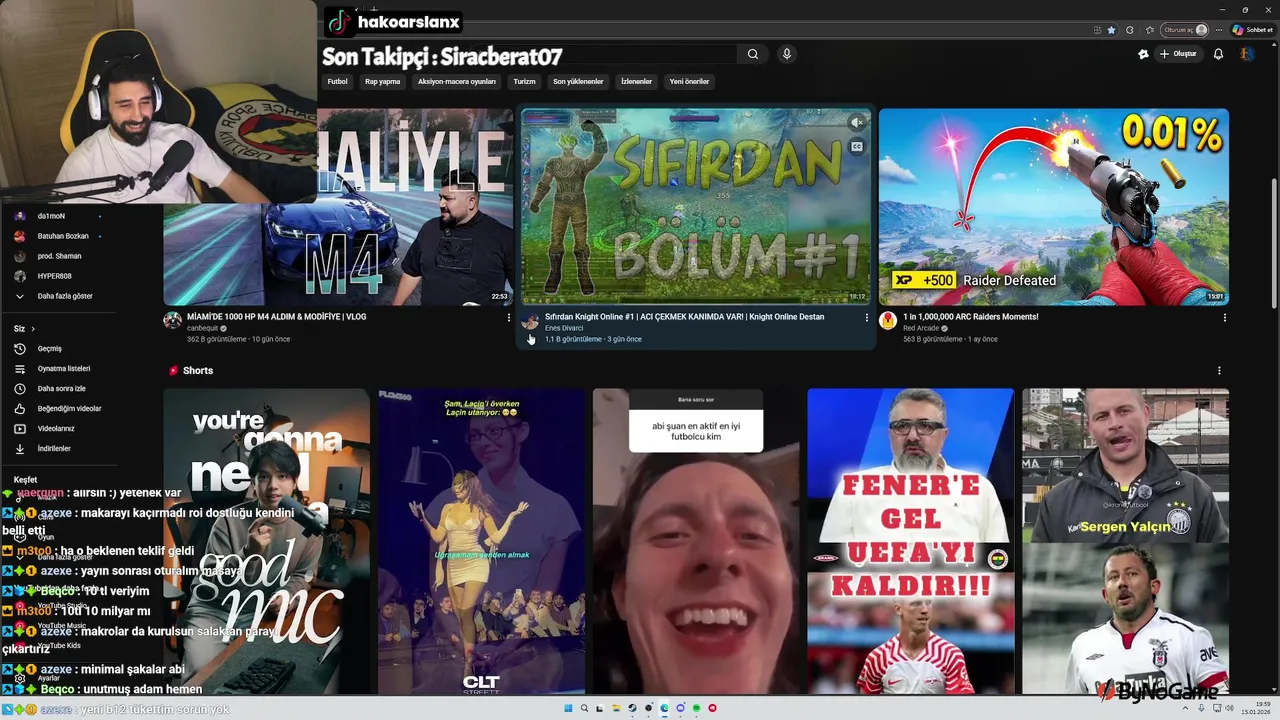
Task: Click Edge toolbar icon right of favorites star
Action: [x=1130, y=30]
